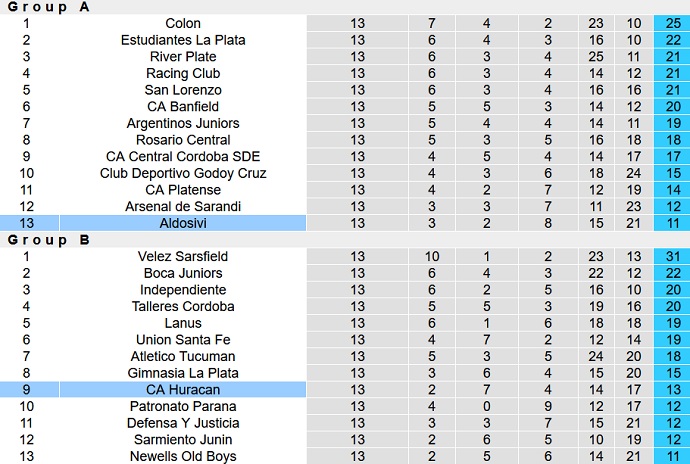Viewport: 690px width, 464px height.
Task: Open Newells Old Boys team link
Action: pyautogui.click(x=183, y=456)
